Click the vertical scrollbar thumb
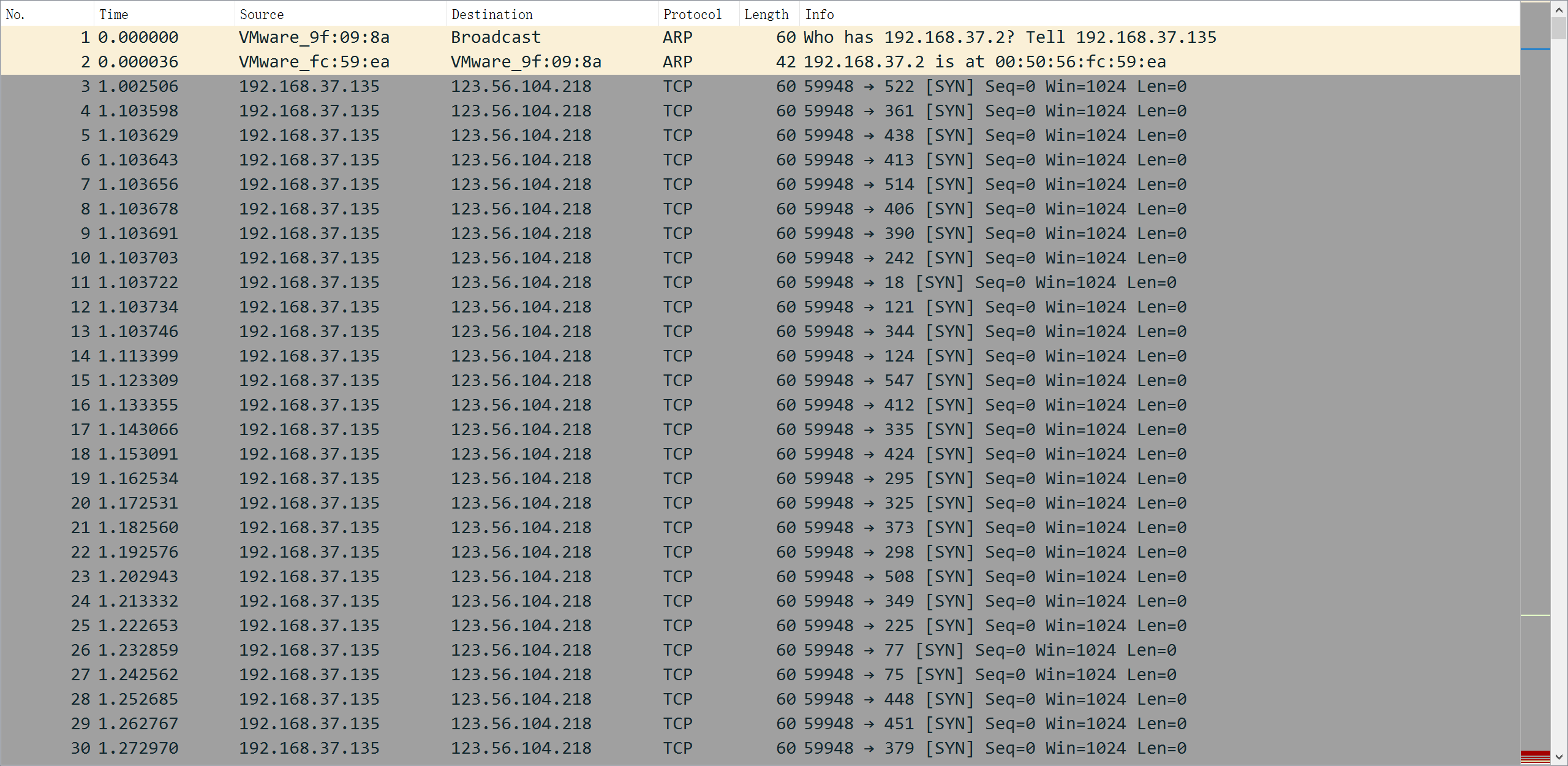The width and height of the screenshot is (1568, 766). (x=1559, y=28)
